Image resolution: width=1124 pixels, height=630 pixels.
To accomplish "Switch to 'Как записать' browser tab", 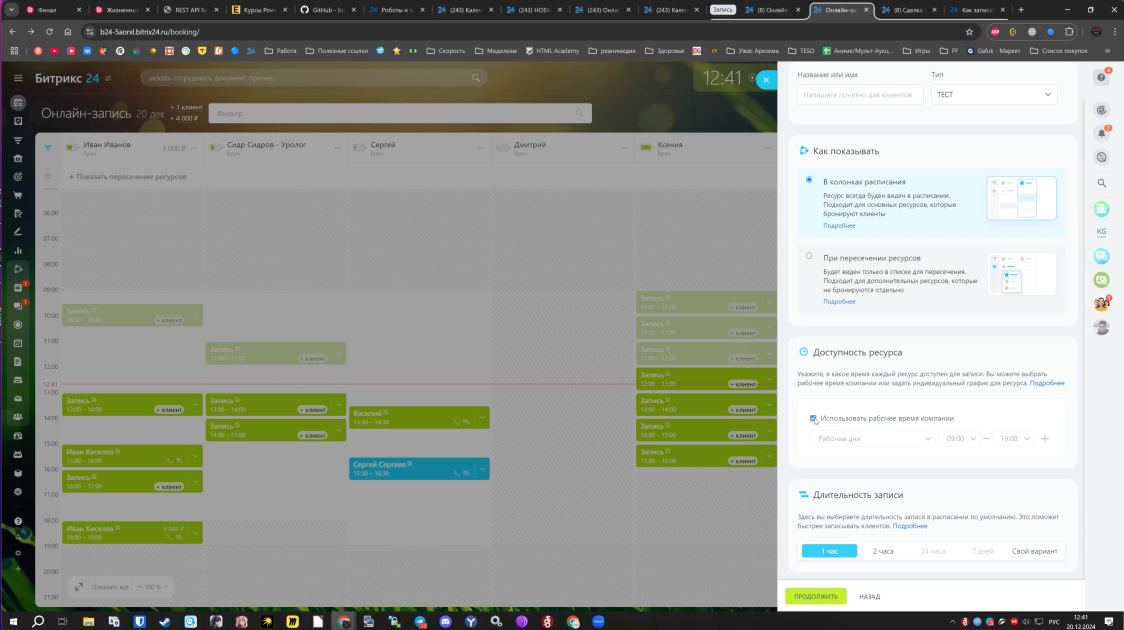I will click(978, 10).
